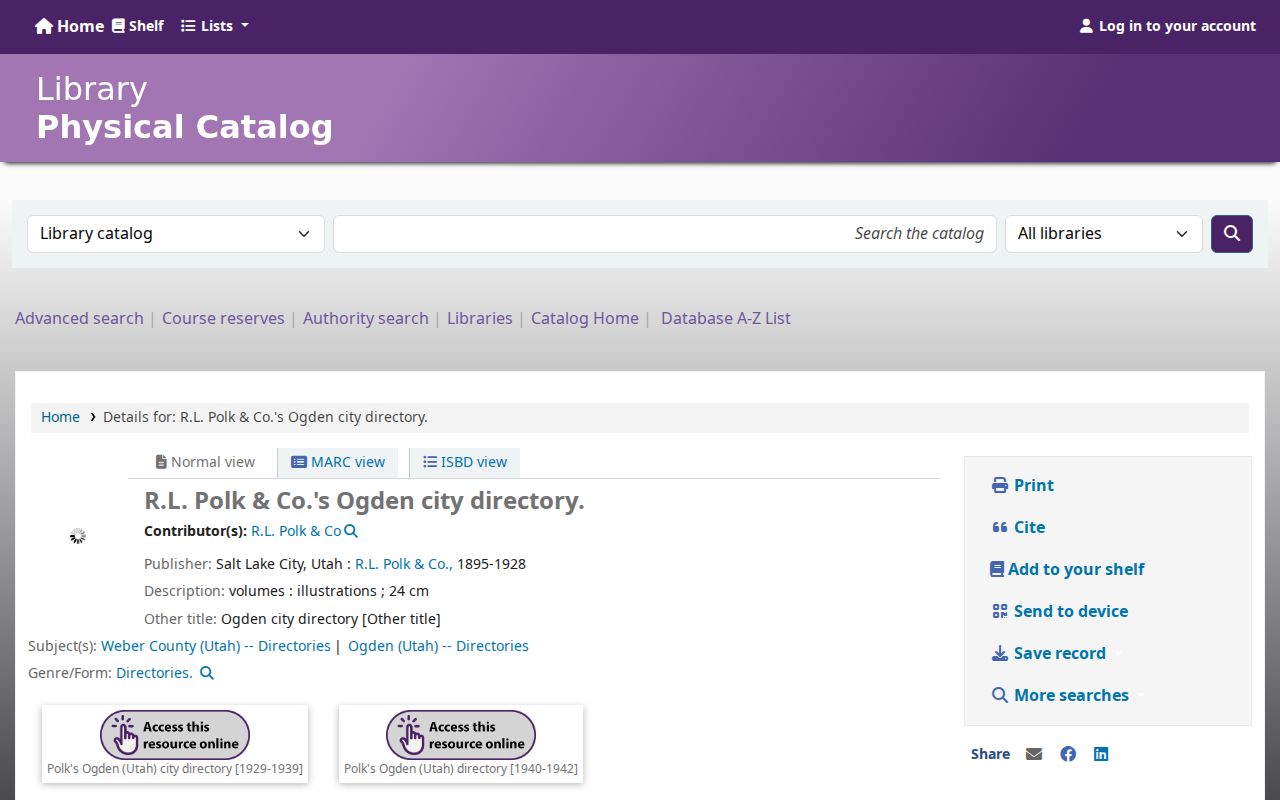Access online resource for 1929-1939 directory
Viewport: 1280px width, 800px height.
pos(175,735)
